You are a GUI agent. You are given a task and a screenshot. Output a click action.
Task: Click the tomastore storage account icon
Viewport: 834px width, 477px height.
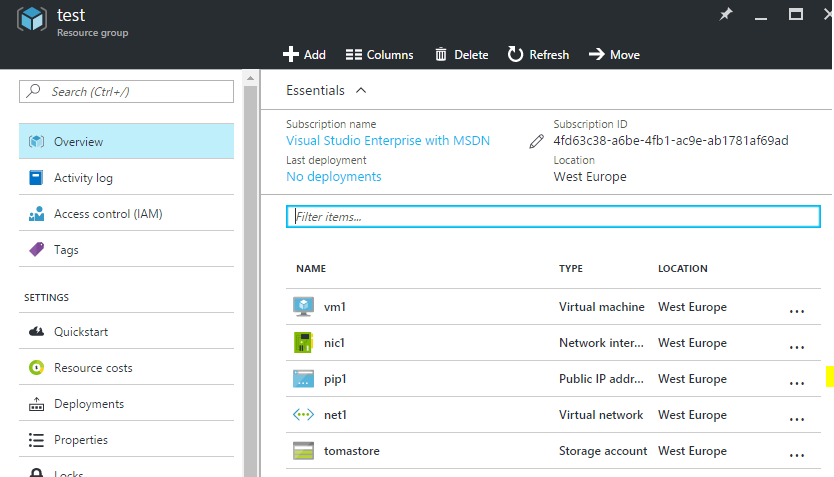[x=304, y=451]
